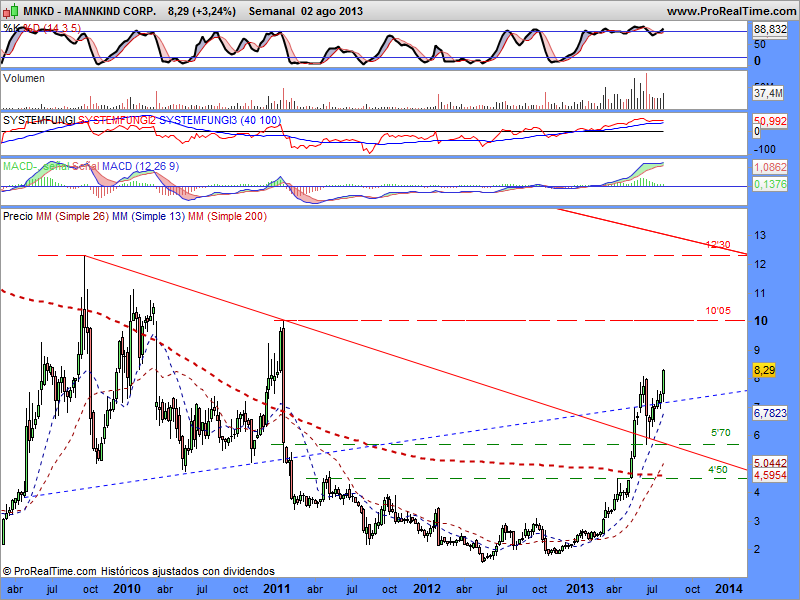Screen dimensions: 800x600
Task: Click the 2013 year label on time axis
Action: (579, 589)
